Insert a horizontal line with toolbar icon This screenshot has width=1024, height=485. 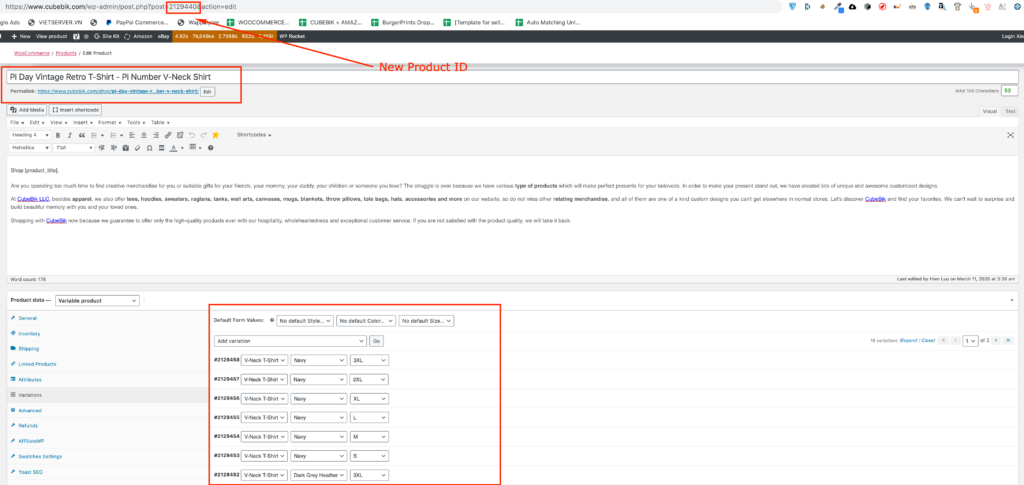pyautogui.click(x=161, y=148)
